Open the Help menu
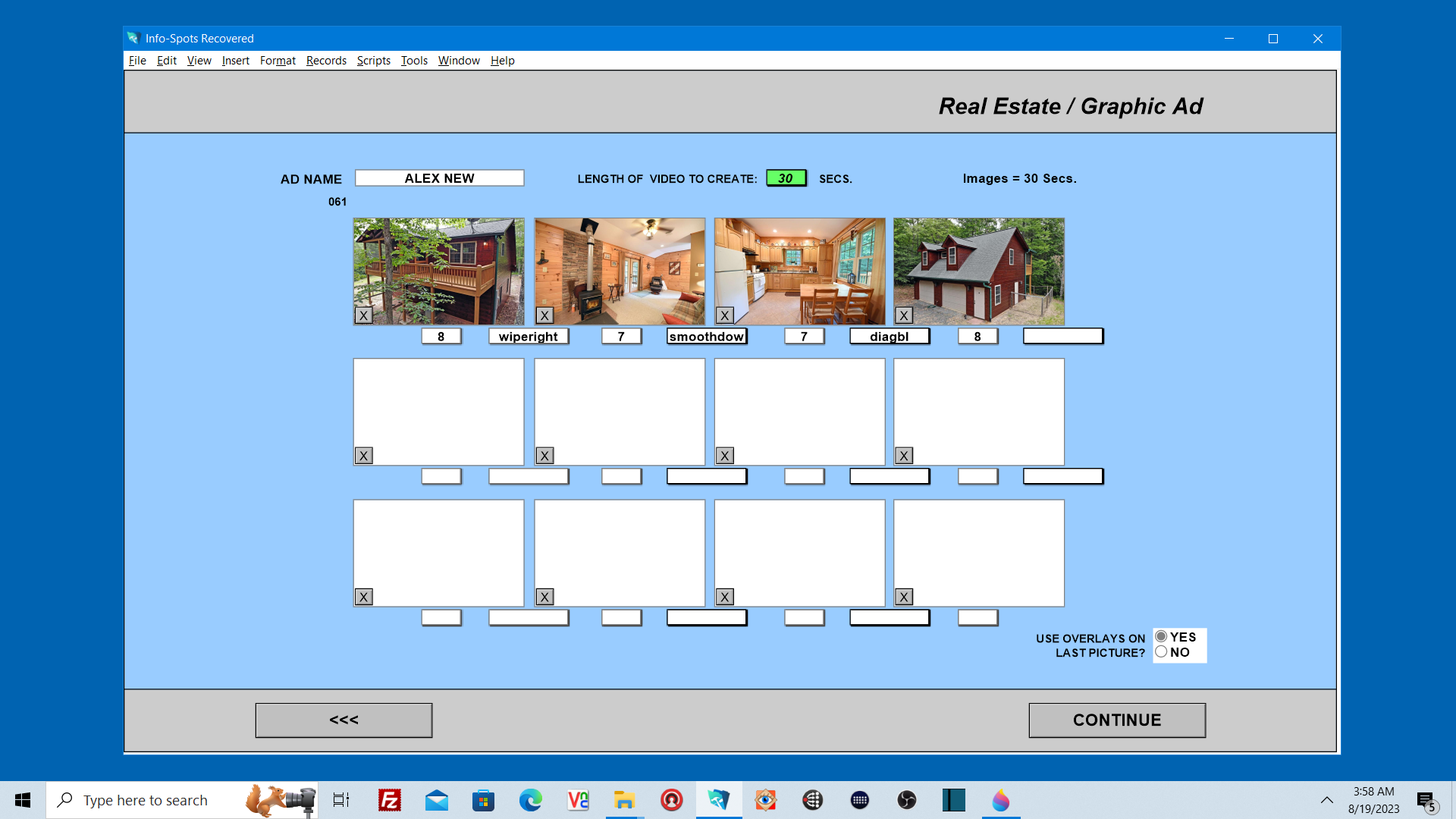This screenshot has height=819, width=1456. tap(503, 61)
